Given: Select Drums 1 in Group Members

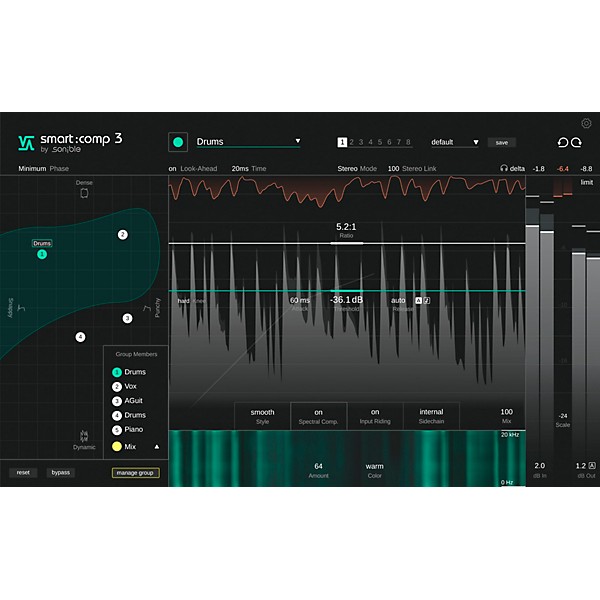Looking at the screenshot, I should [129, 372].
